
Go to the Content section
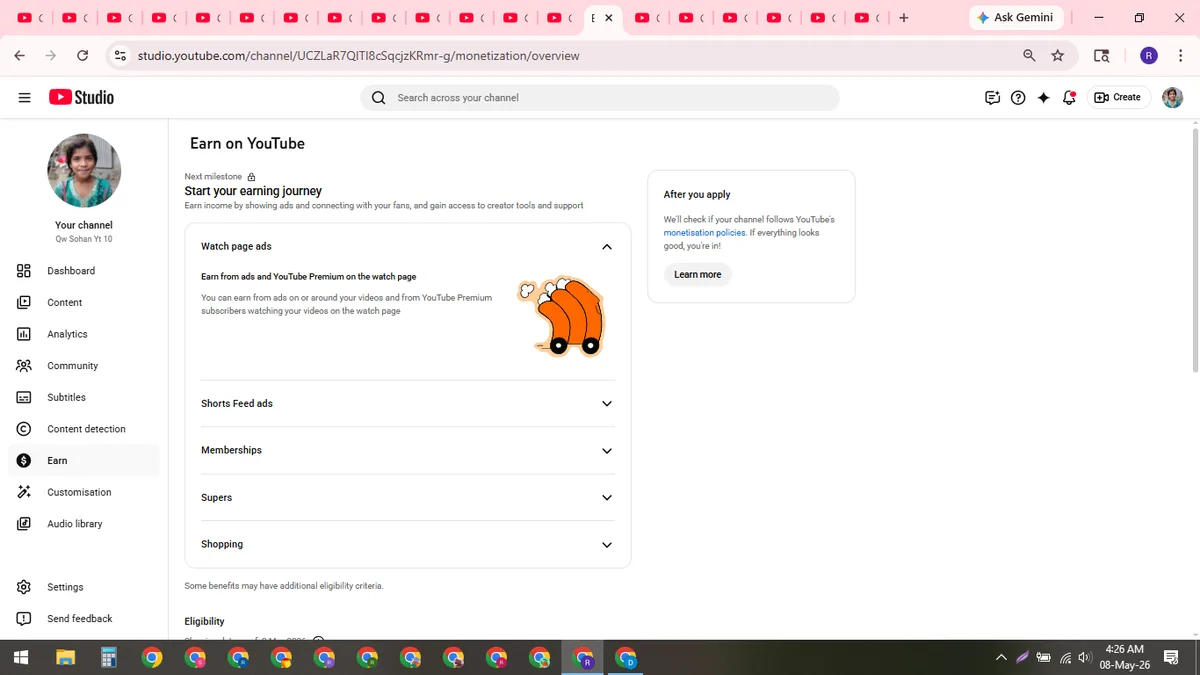pos(84,302)
